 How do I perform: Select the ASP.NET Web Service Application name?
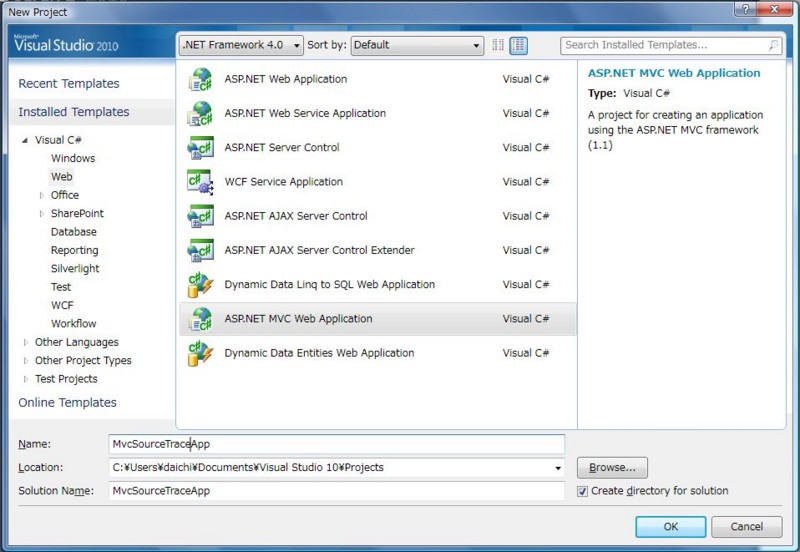[305, 114]
